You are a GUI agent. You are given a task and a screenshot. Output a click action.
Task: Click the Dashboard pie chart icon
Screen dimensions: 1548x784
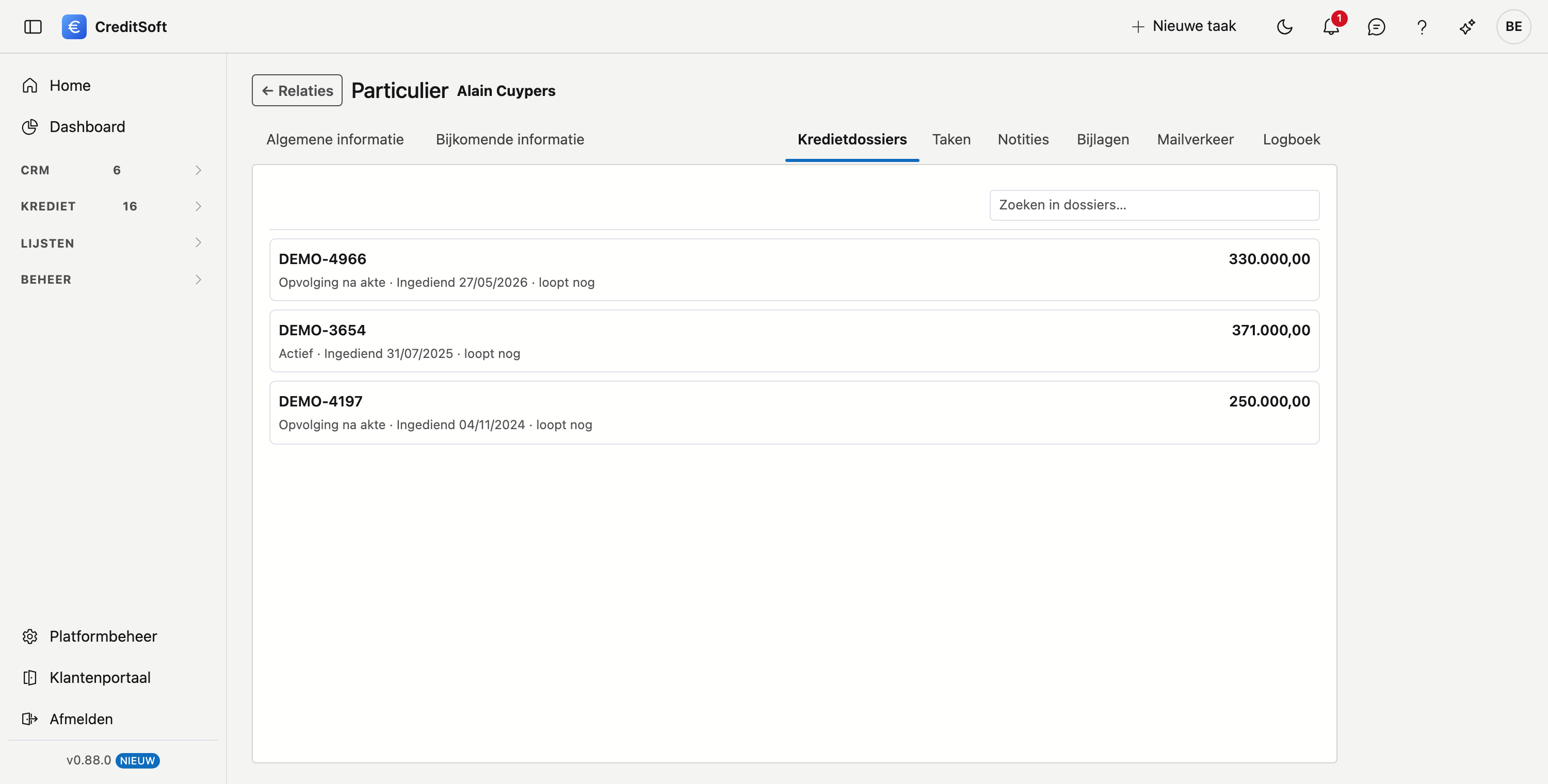[30, 127]
